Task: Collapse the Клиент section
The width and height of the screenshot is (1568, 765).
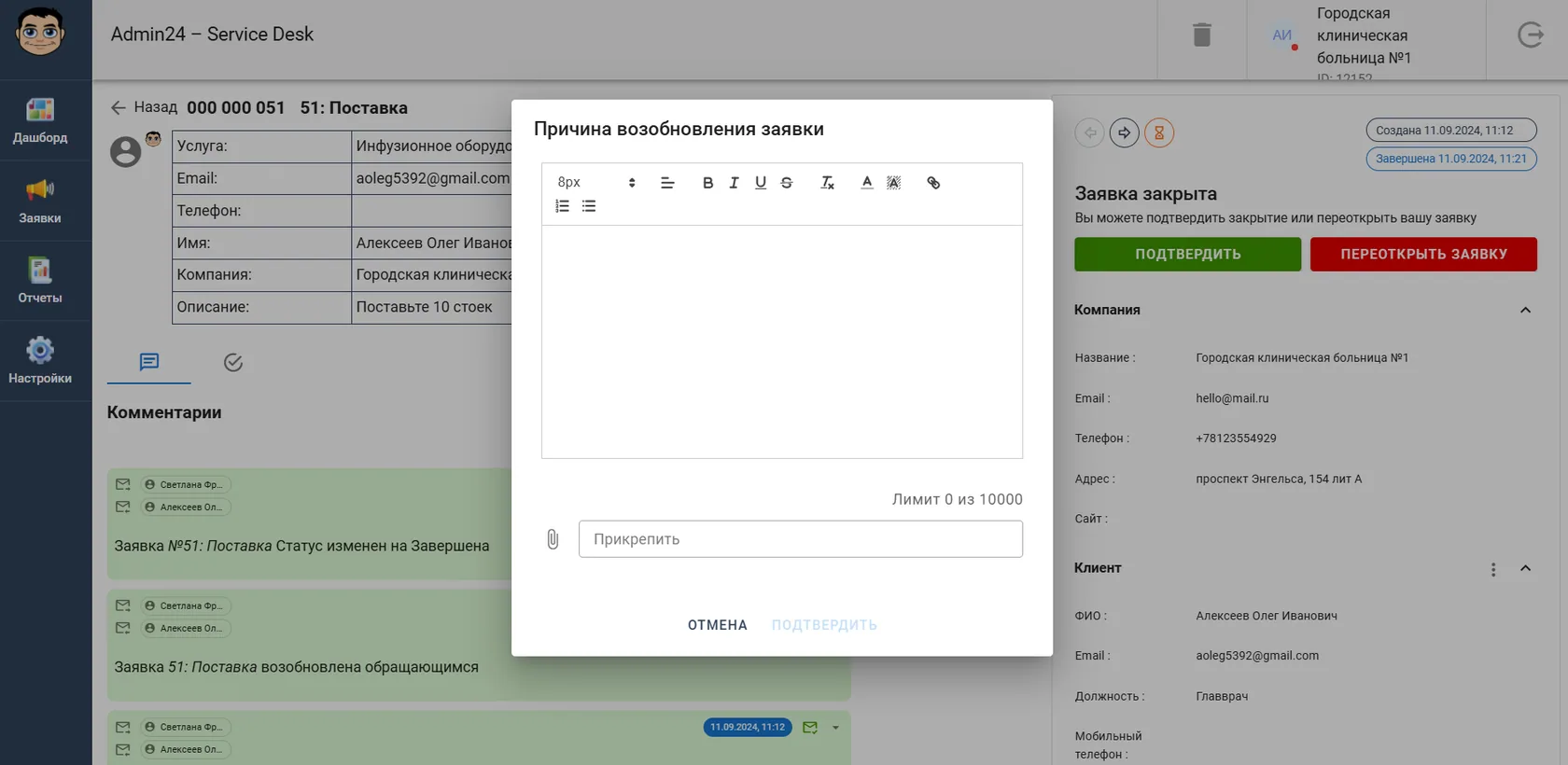Action: point(1525,568)
